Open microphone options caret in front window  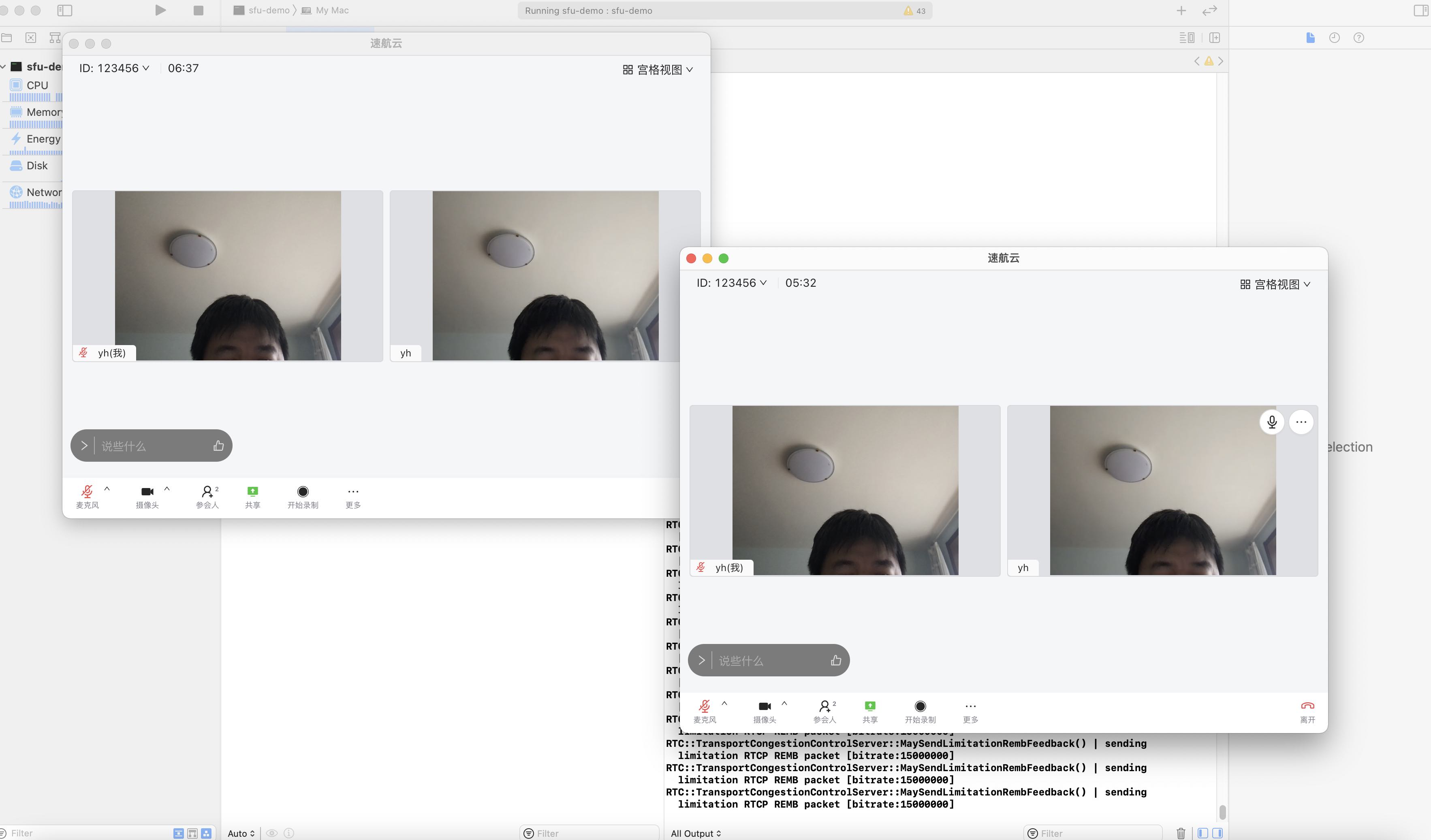724,703
